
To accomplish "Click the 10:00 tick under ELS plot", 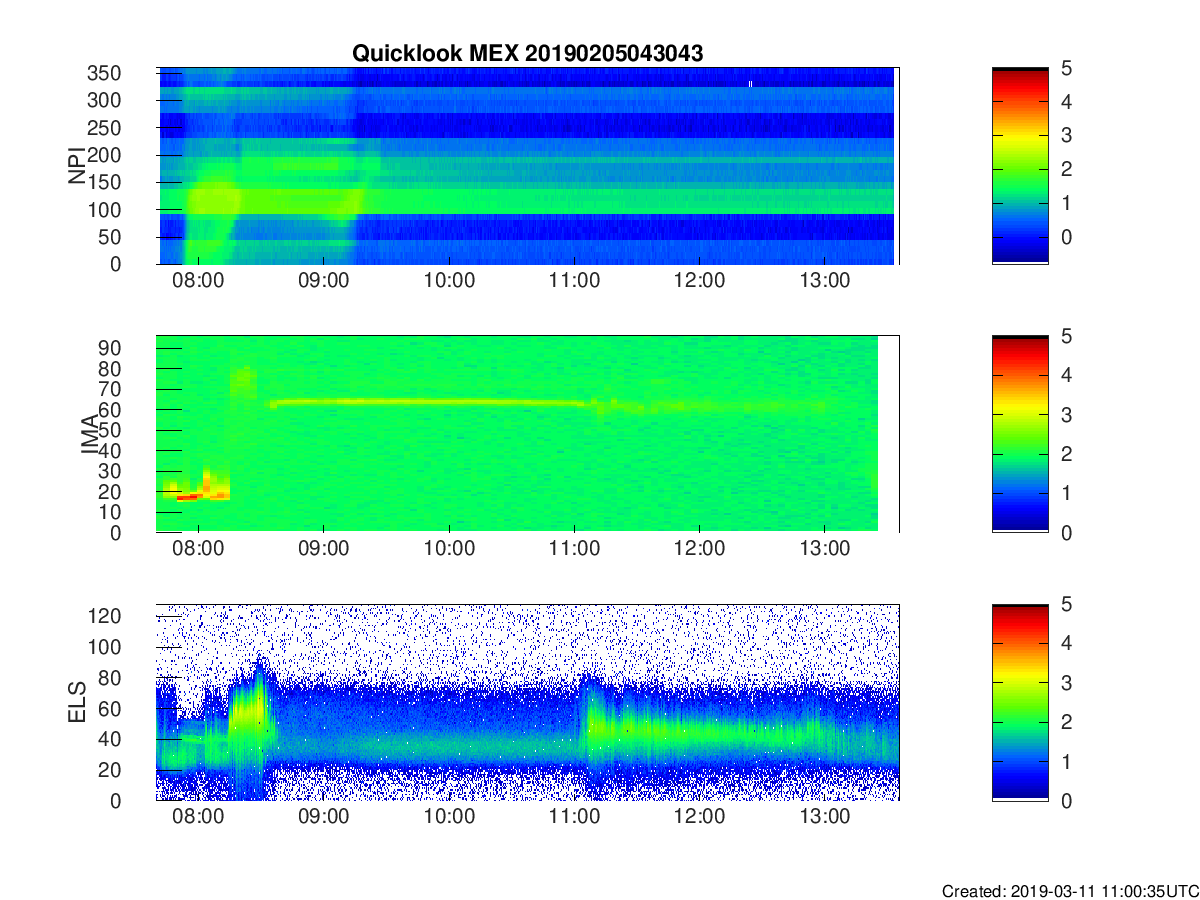I will 449,817.
